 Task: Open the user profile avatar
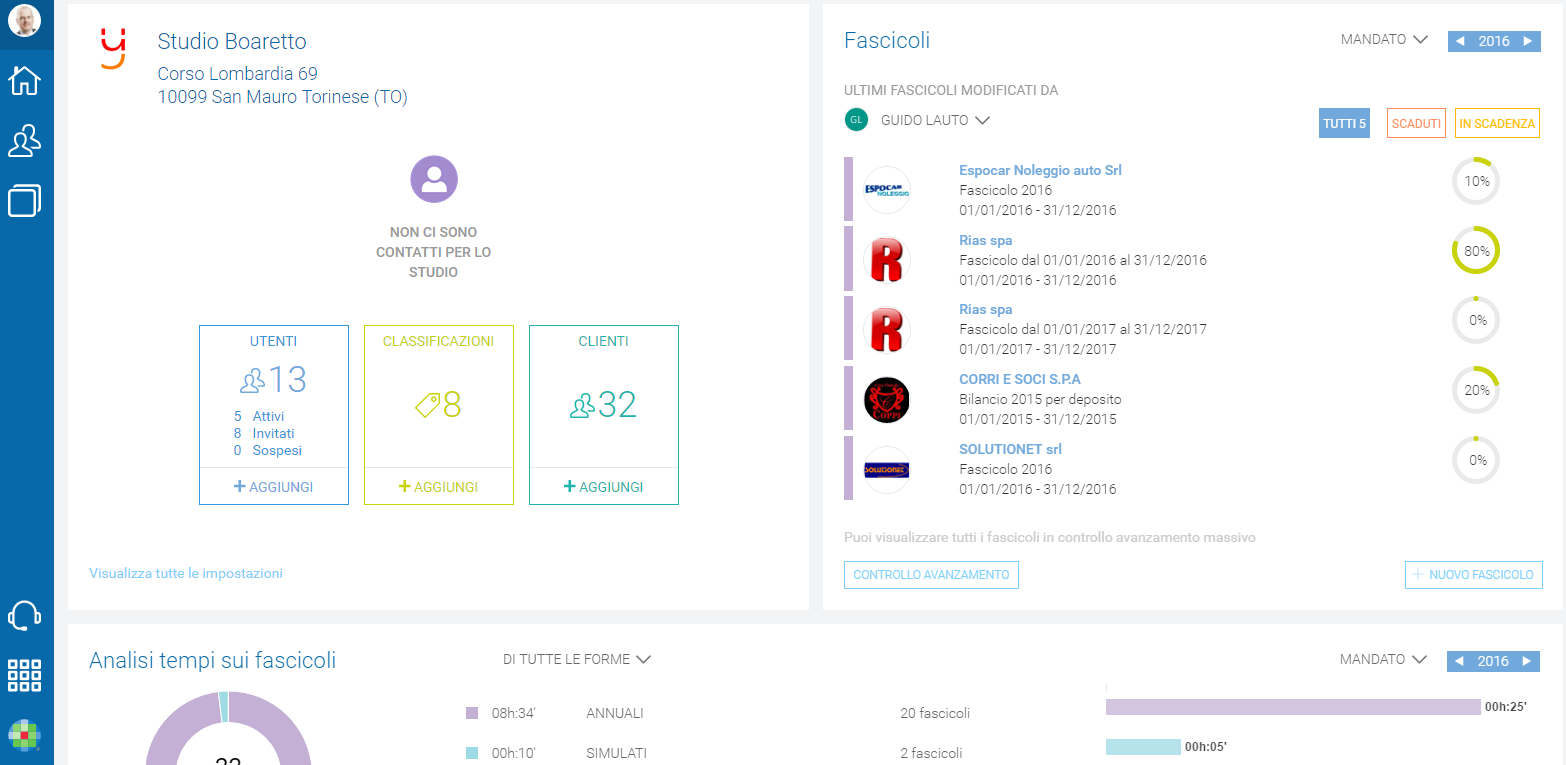click(x=24, y=21)
